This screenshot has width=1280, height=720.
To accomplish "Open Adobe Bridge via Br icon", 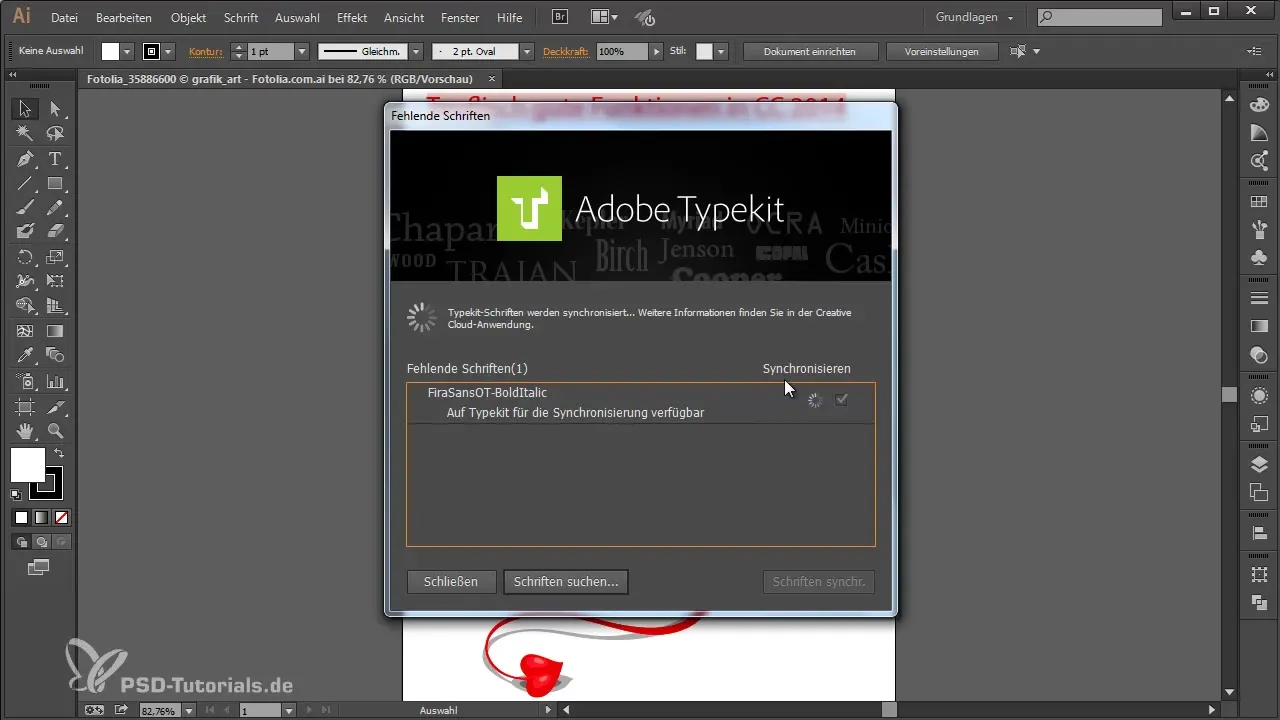I will pyautogui.click(x=561, y=17).
